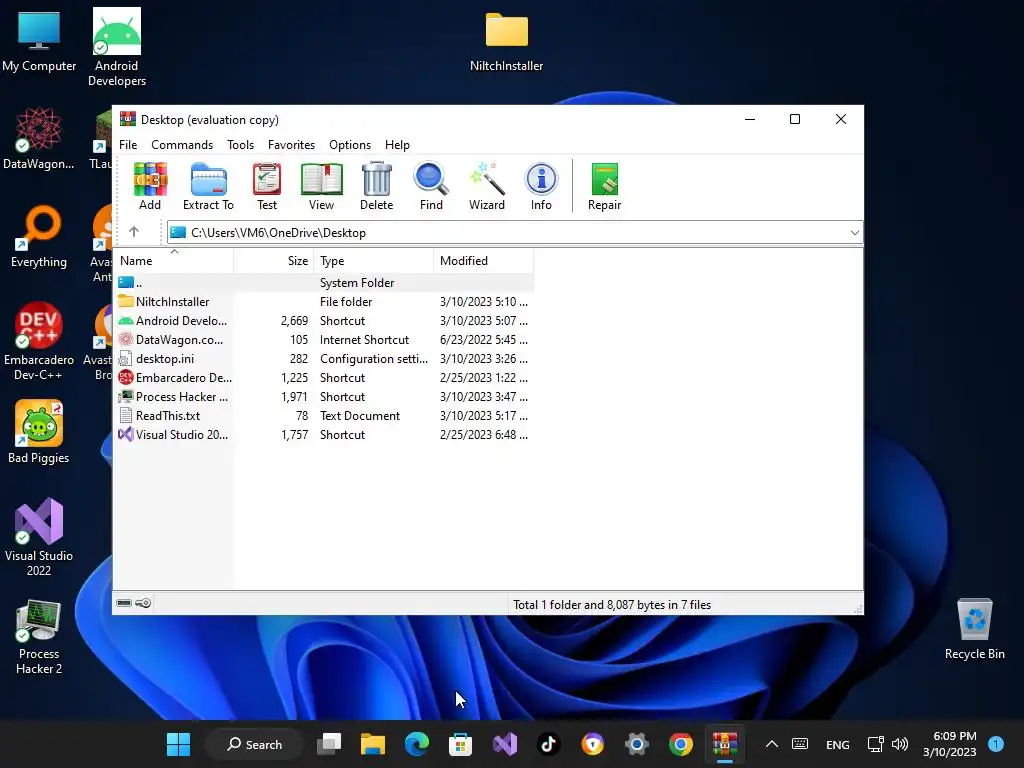Expand the address path dropdown
The image size is (1024, 768).
click(x=854, y=232)
